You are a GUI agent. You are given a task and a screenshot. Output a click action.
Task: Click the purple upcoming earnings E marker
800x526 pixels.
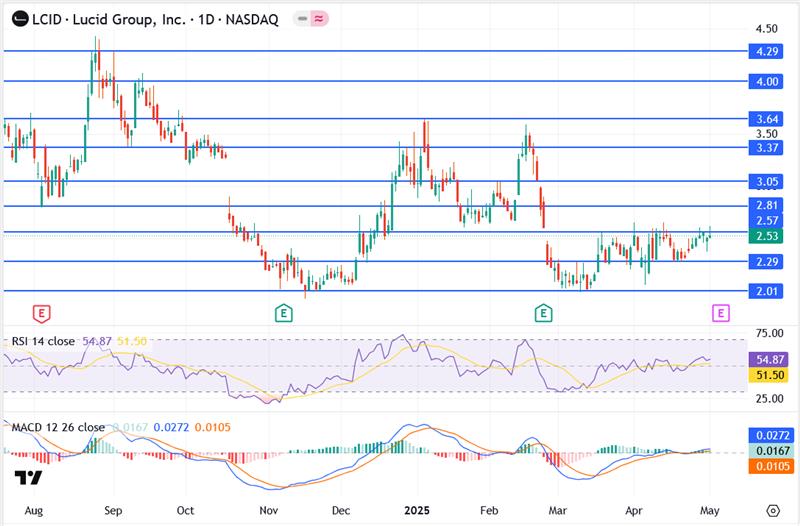pos(720,313)
